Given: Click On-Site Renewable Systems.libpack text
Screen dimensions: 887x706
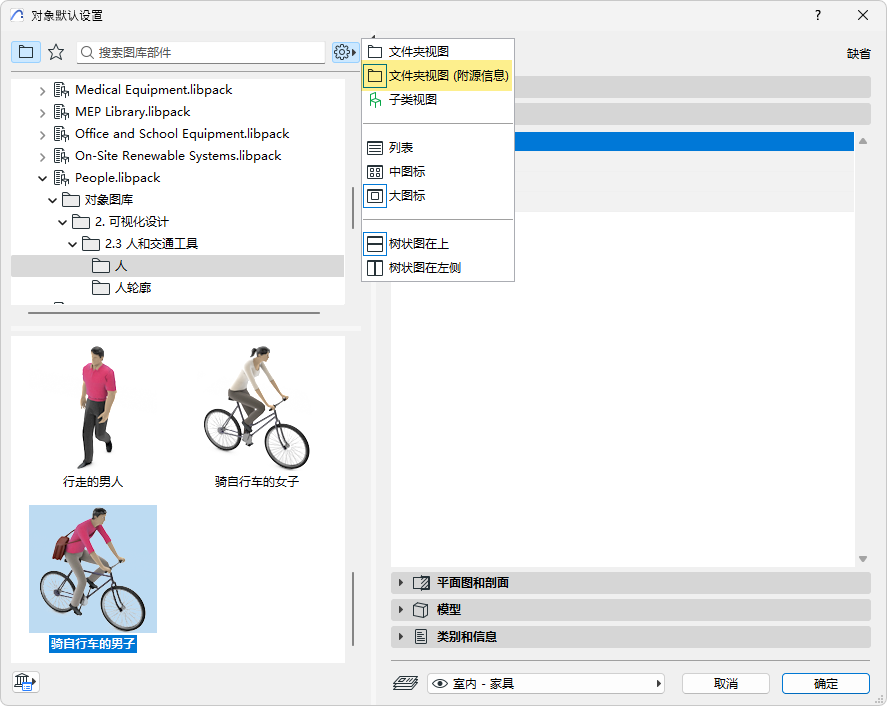Looking at the screenshot, I should point(178,156).
